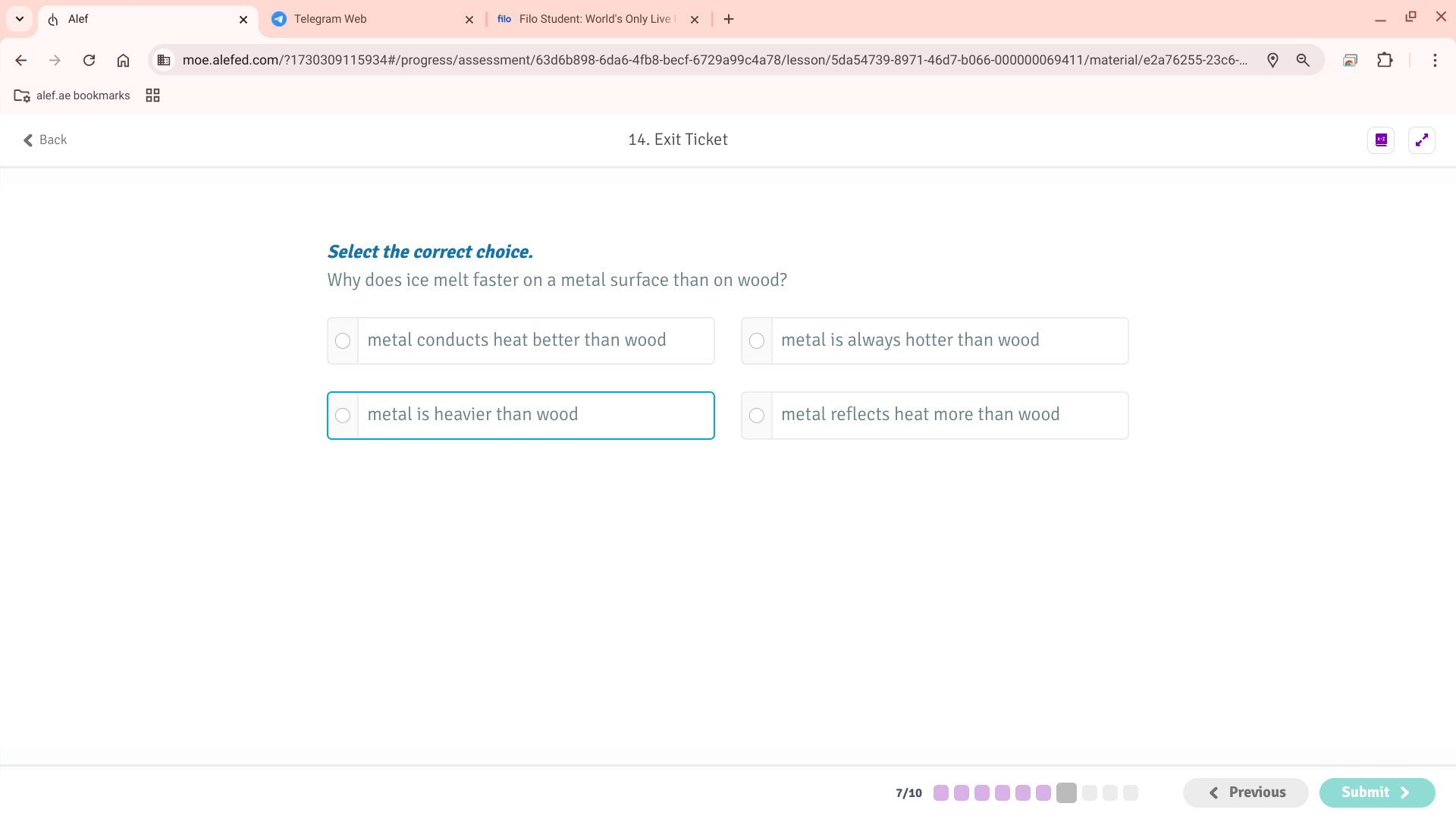
Task: Open the bookmarks apps grid icon
Action: pos(152,96)
